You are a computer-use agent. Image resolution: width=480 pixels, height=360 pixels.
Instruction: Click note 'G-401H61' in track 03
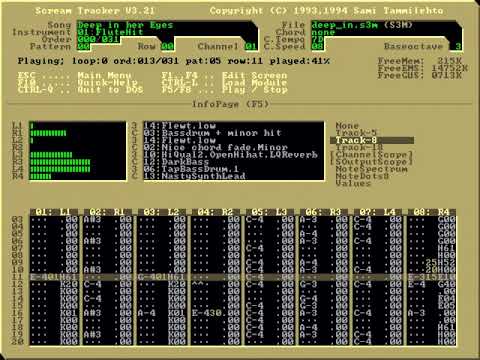point(162,277)
